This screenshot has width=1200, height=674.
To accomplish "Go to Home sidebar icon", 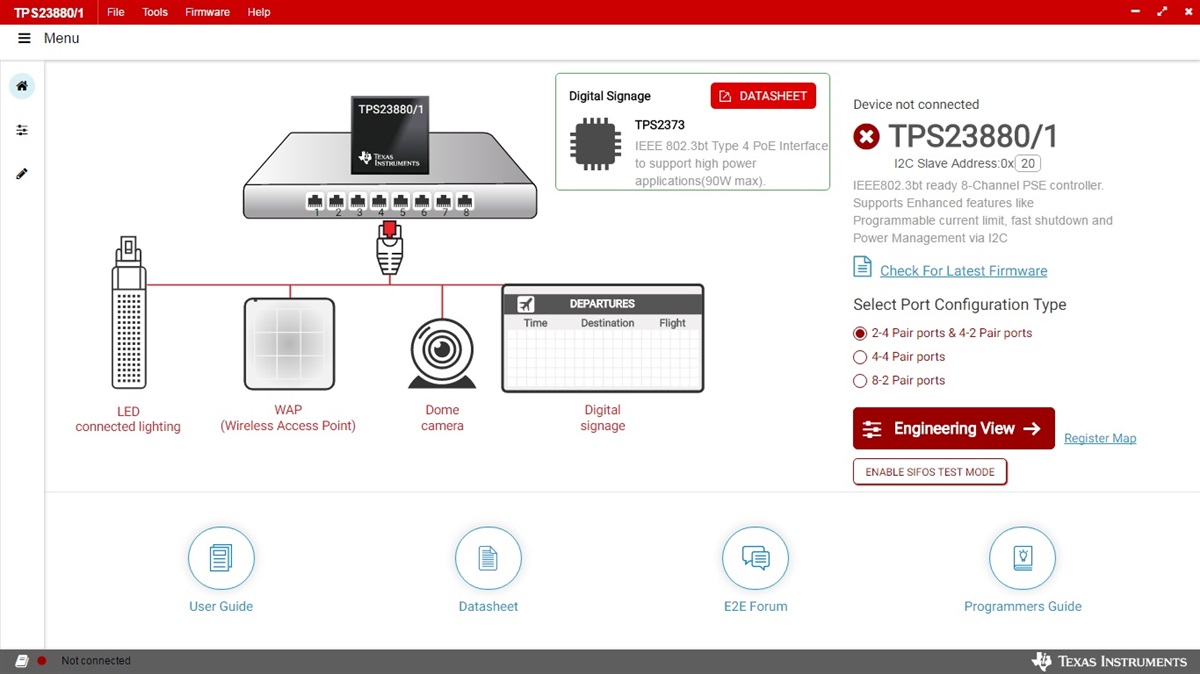I will [22, 86].
